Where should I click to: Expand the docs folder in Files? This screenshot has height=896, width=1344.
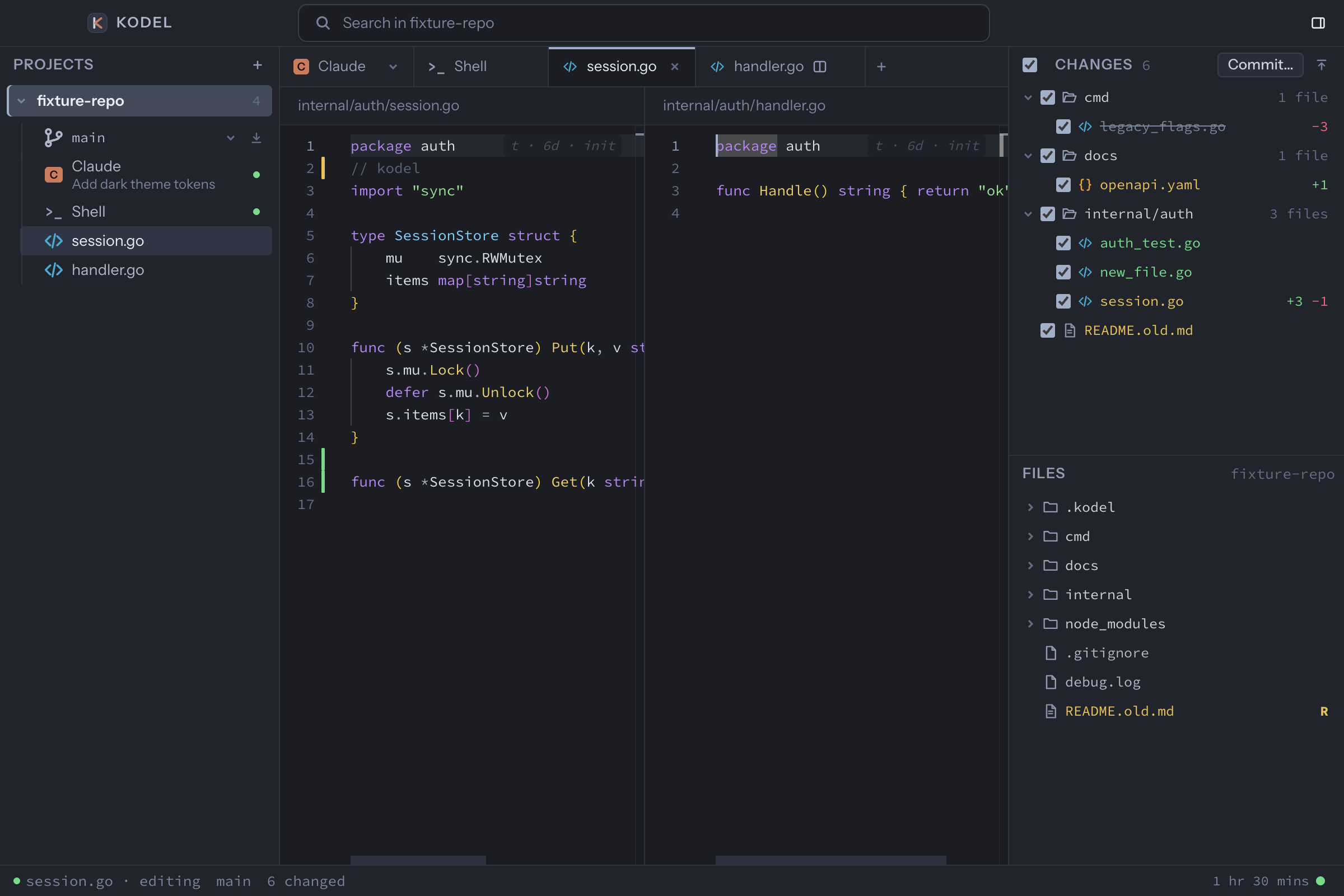pyautogui.click(x=1030, y=566)
